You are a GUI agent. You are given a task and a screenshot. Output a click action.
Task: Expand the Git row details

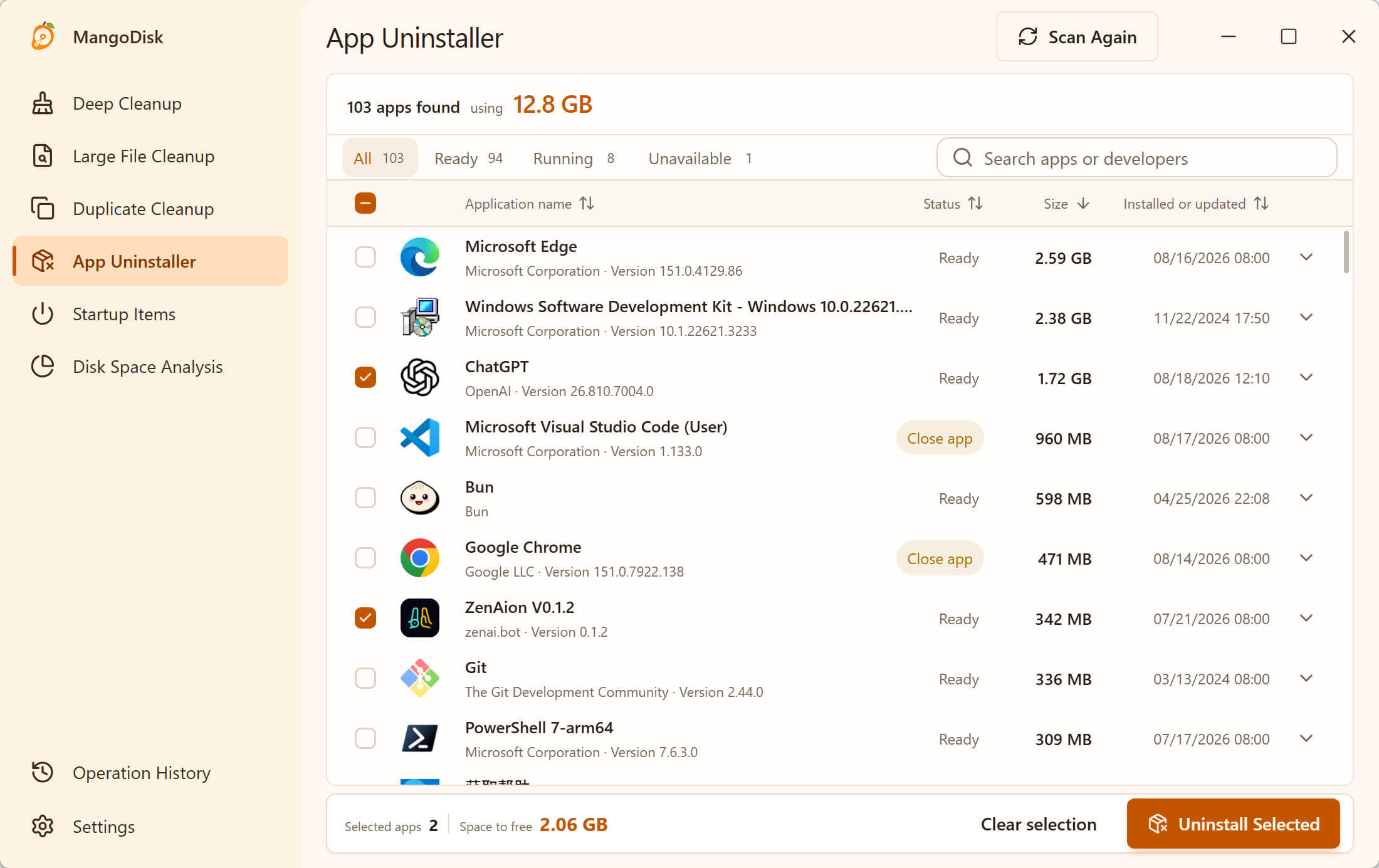(x=1306, y=678)
